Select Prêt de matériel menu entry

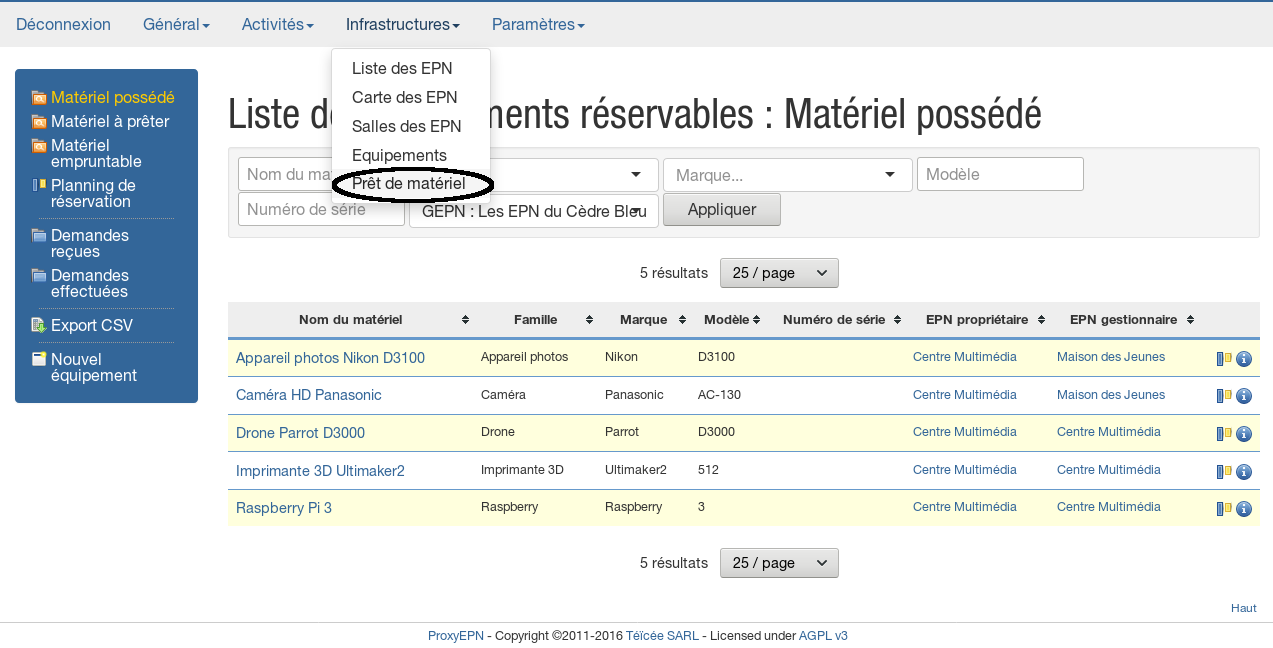click(x=408, y=184)
